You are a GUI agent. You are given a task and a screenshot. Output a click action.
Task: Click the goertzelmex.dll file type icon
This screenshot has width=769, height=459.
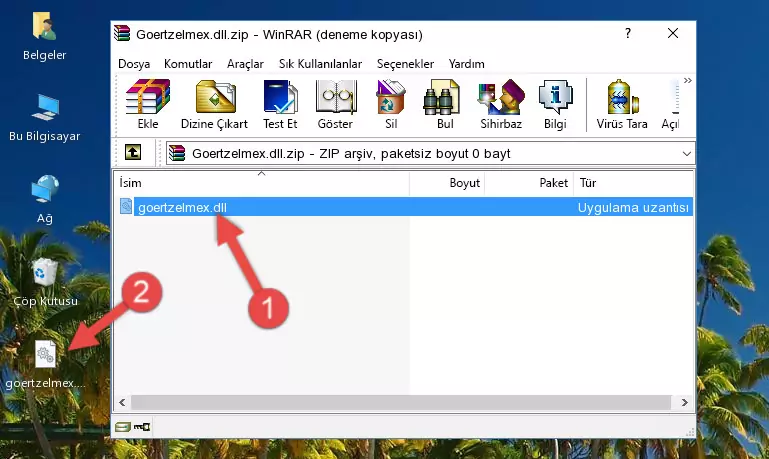click(x=126, y=206)
